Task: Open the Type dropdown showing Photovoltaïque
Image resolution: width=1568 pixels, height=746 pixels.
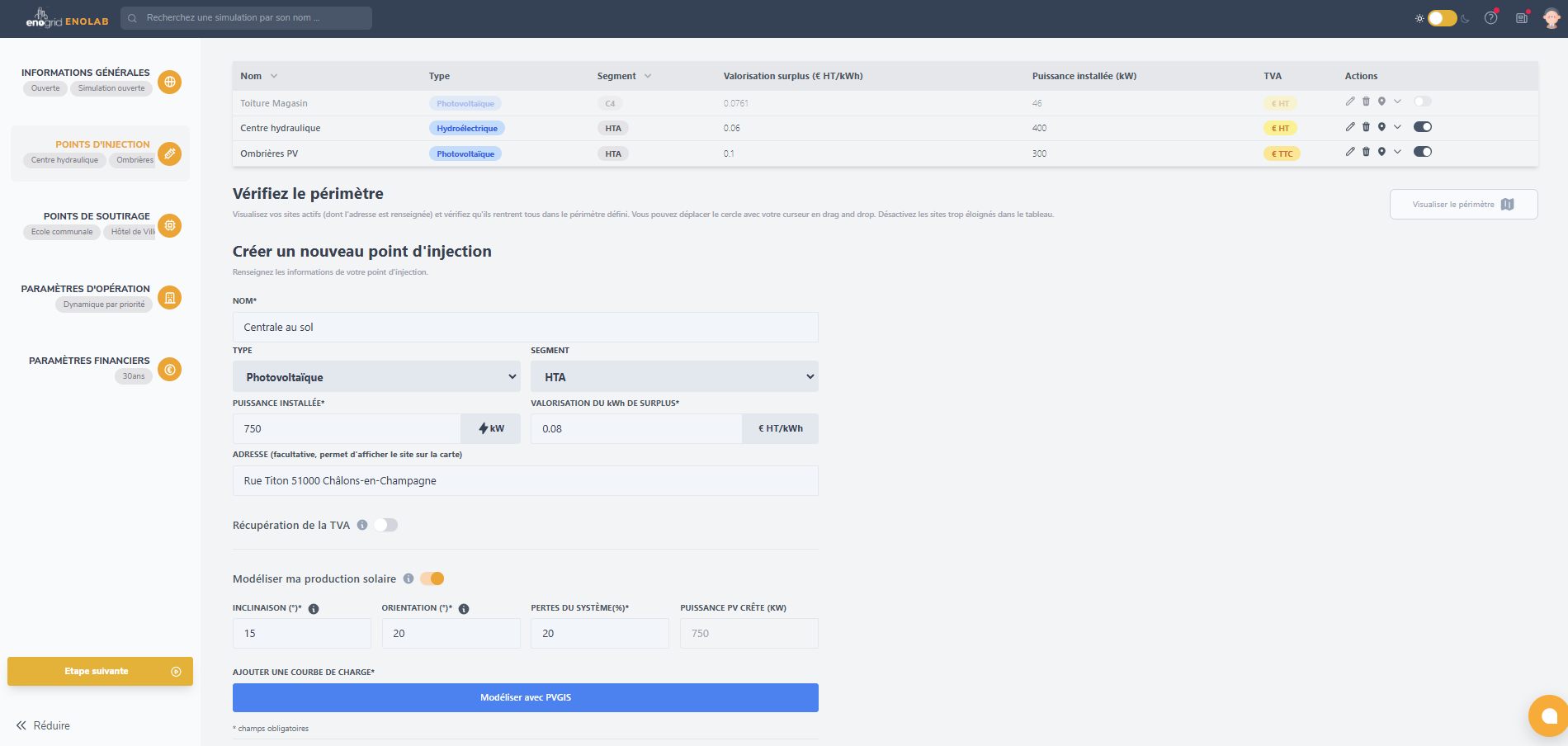Action: click(x=376, y=377)
